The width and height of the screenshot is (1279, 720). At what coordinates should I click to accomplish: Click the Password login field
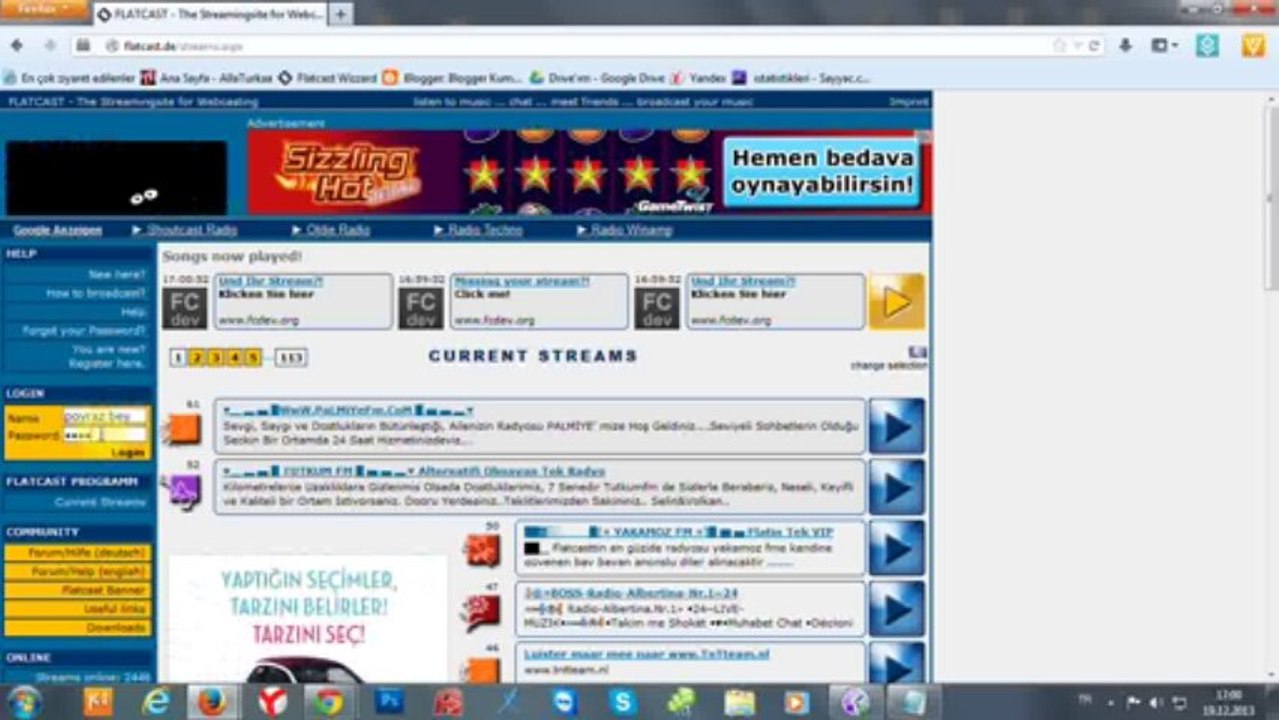[104, 435]
